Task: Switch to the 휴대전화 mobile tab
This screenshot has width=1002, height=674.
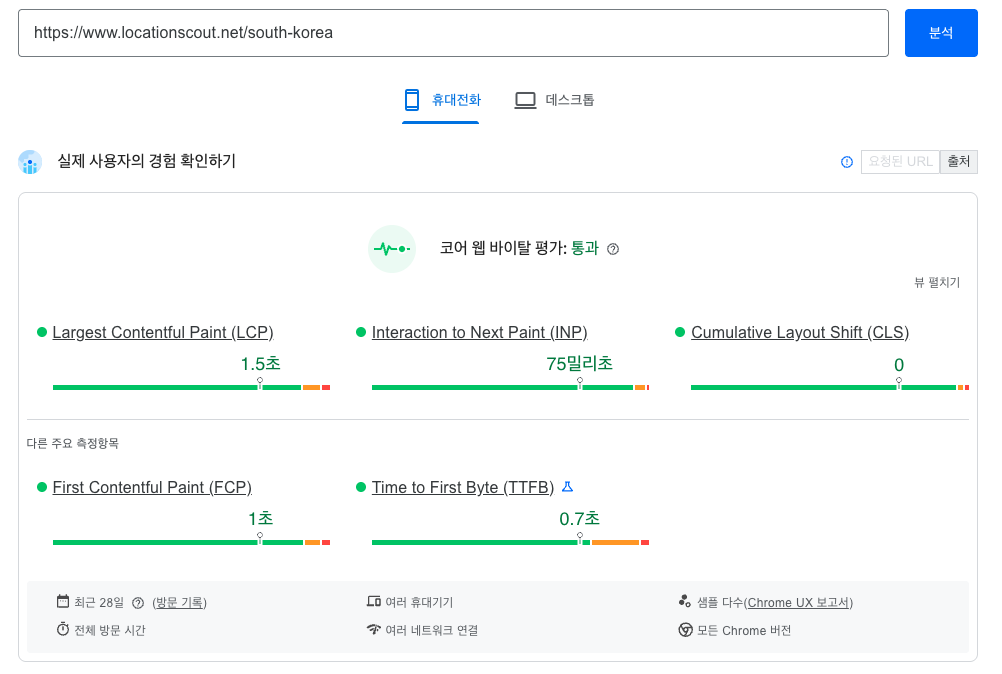Action: [441, 100]
